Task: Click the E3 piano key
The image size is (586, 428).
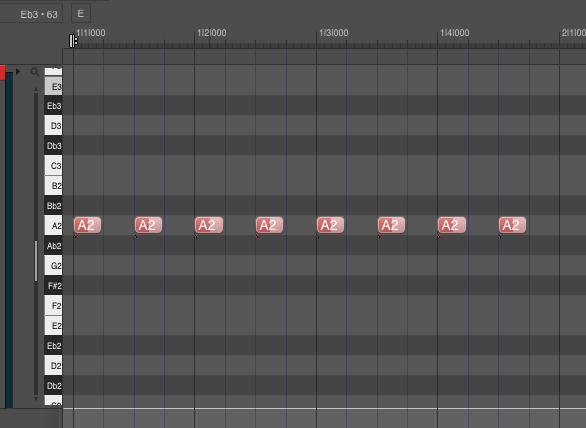Action: (x=53, y=86)
